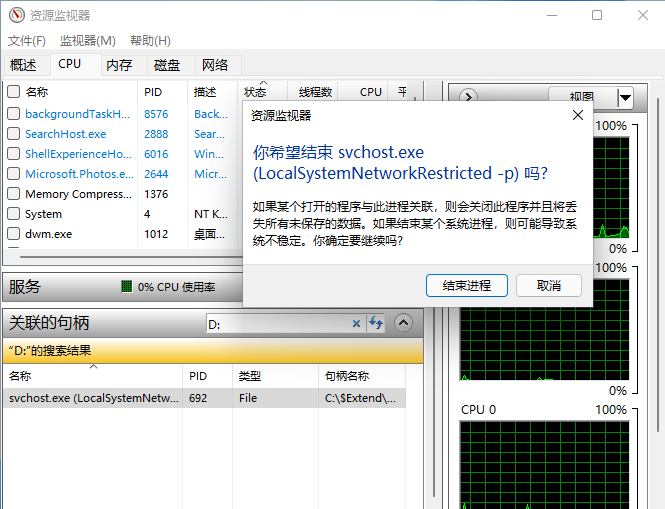665x509 pixels.
Task: Click the 结束进程 button
Action: tap(466, 285)
